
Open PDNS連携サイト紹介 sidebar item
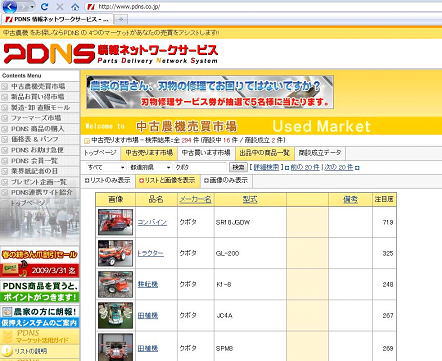point(42,193)
